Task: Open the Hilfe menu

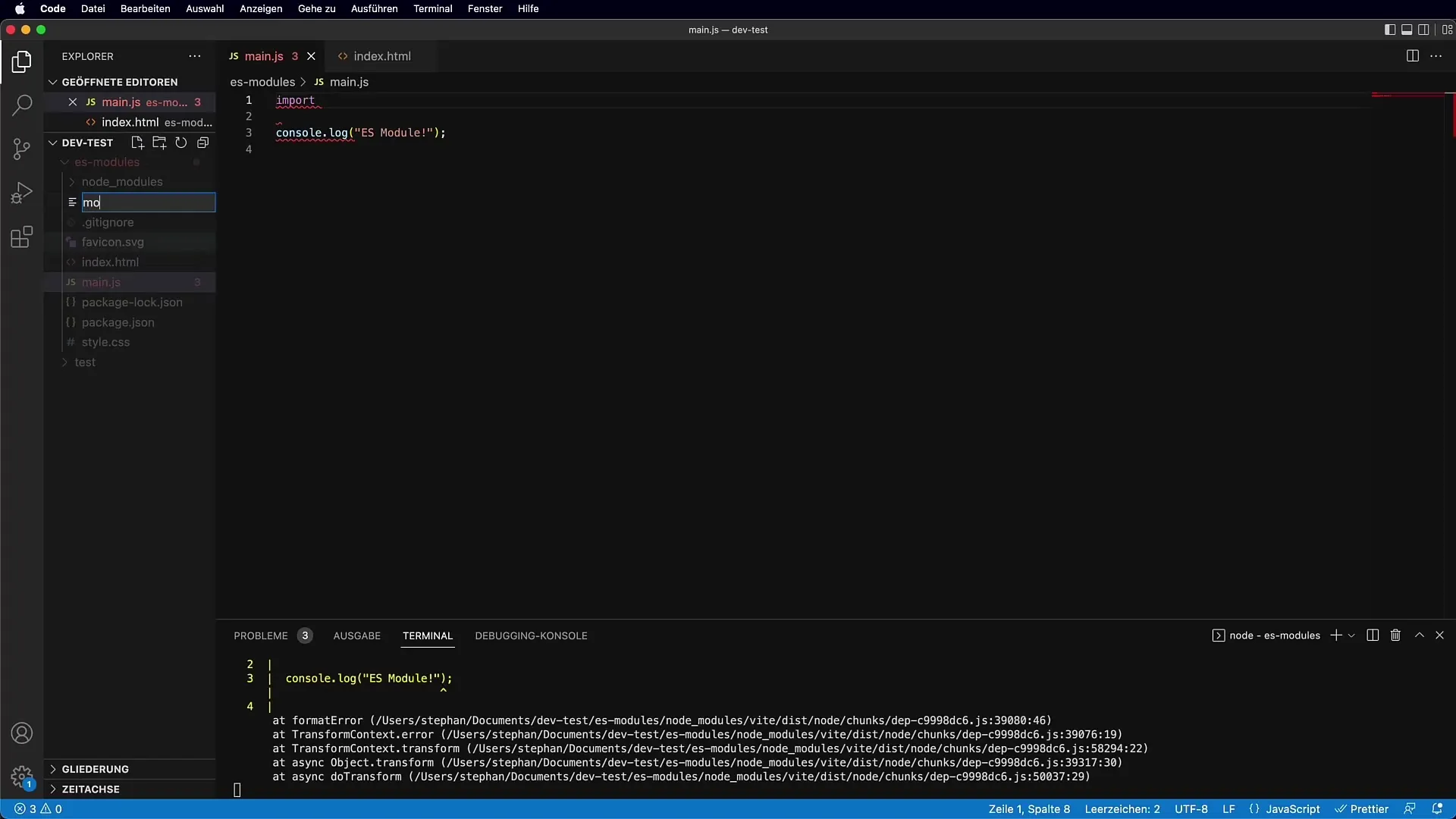Action: [529, 8]
